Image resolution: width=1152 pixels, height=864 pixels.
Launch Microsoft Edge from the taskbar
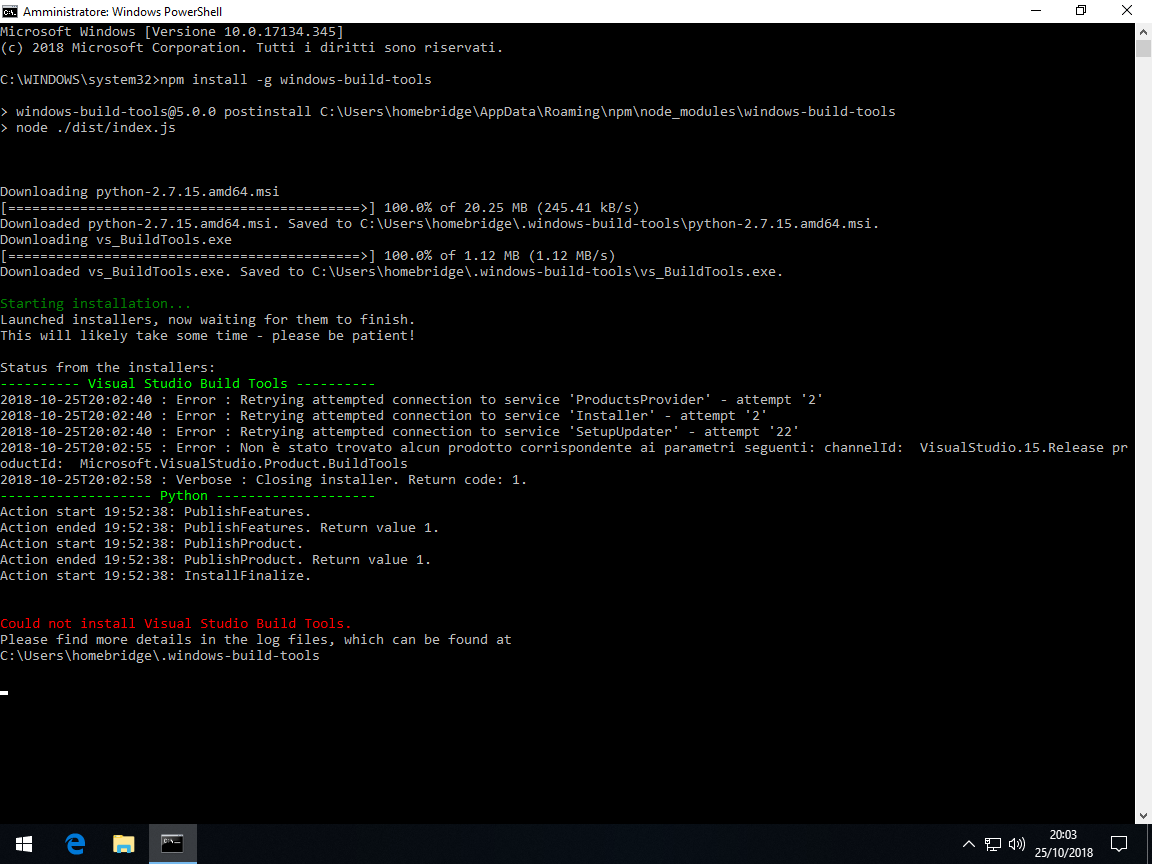75,843
